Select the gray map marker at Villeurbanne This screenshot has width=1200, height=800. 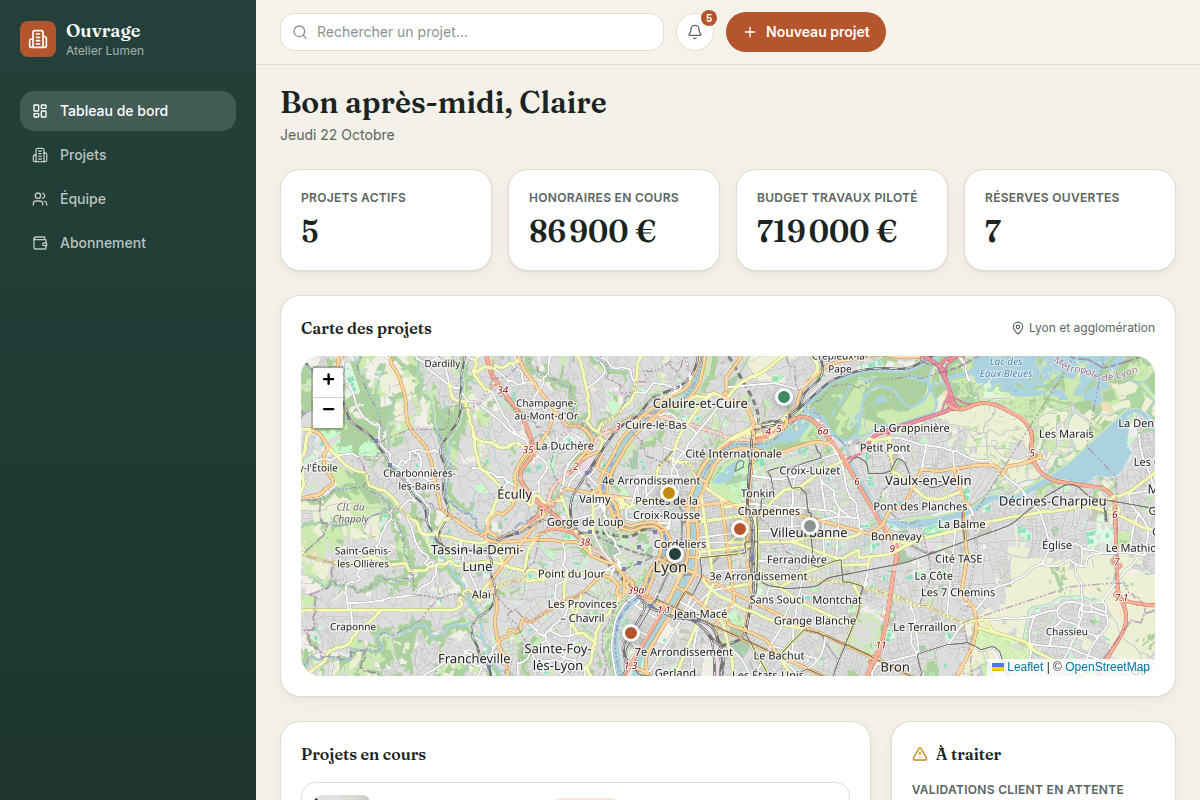(x=810, y=525)
